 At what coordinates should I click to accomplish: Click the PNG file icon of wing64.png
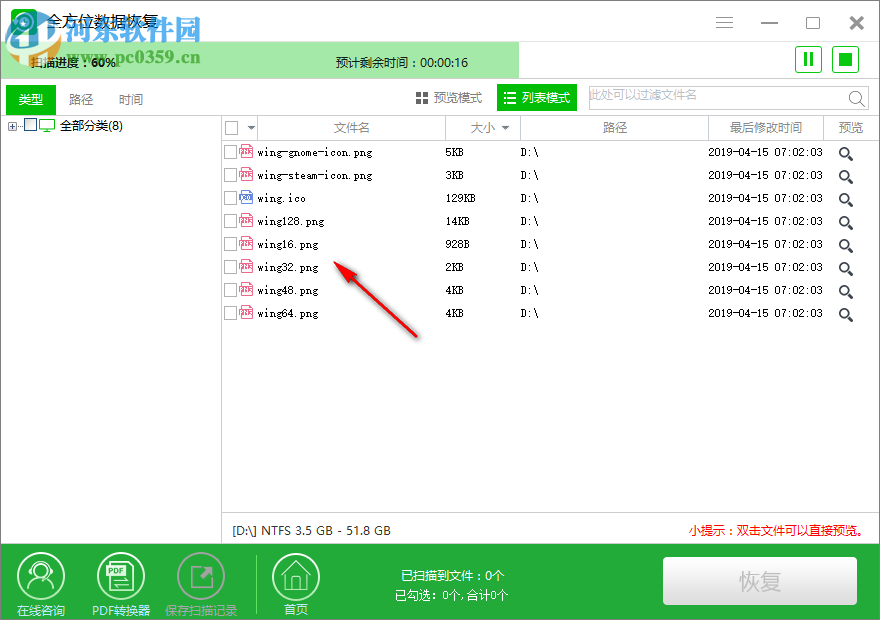pyautogui.click(x=246, y=313)
